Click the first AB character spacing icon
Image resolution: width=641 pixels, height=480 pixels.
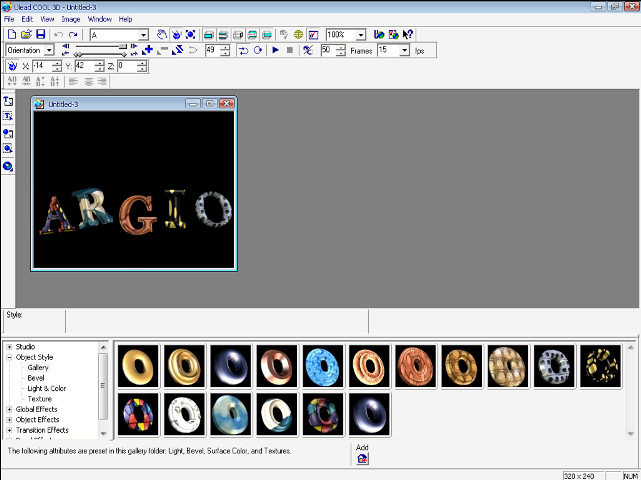pos(12,81)
